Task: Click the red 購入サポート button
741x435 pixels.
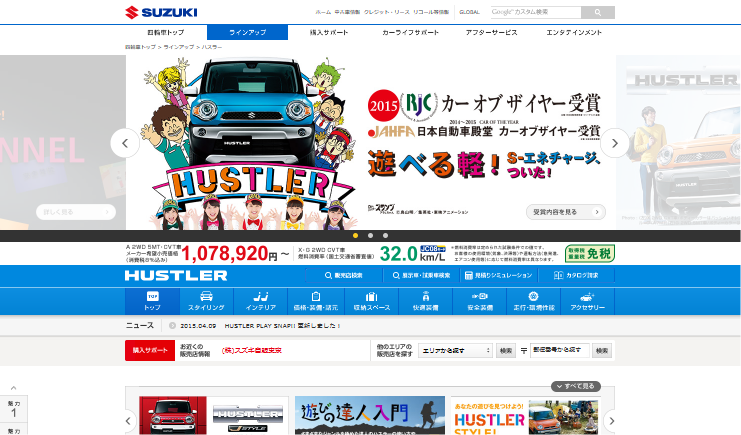Action: pos(150,350)
